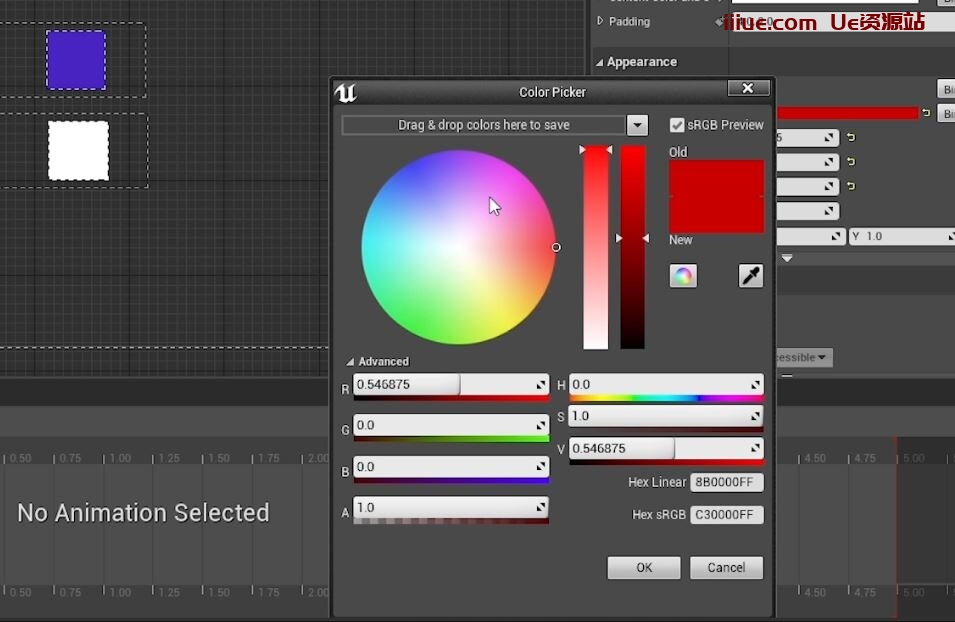Toggle the color wheel/spectrum mode button

[x=683, y=276]
